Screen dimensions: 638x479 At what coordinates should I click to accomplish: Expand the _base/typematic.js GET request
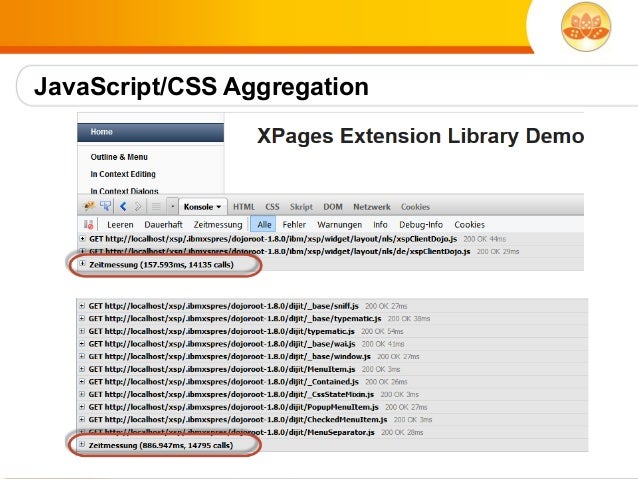click(x=82, y=318)
